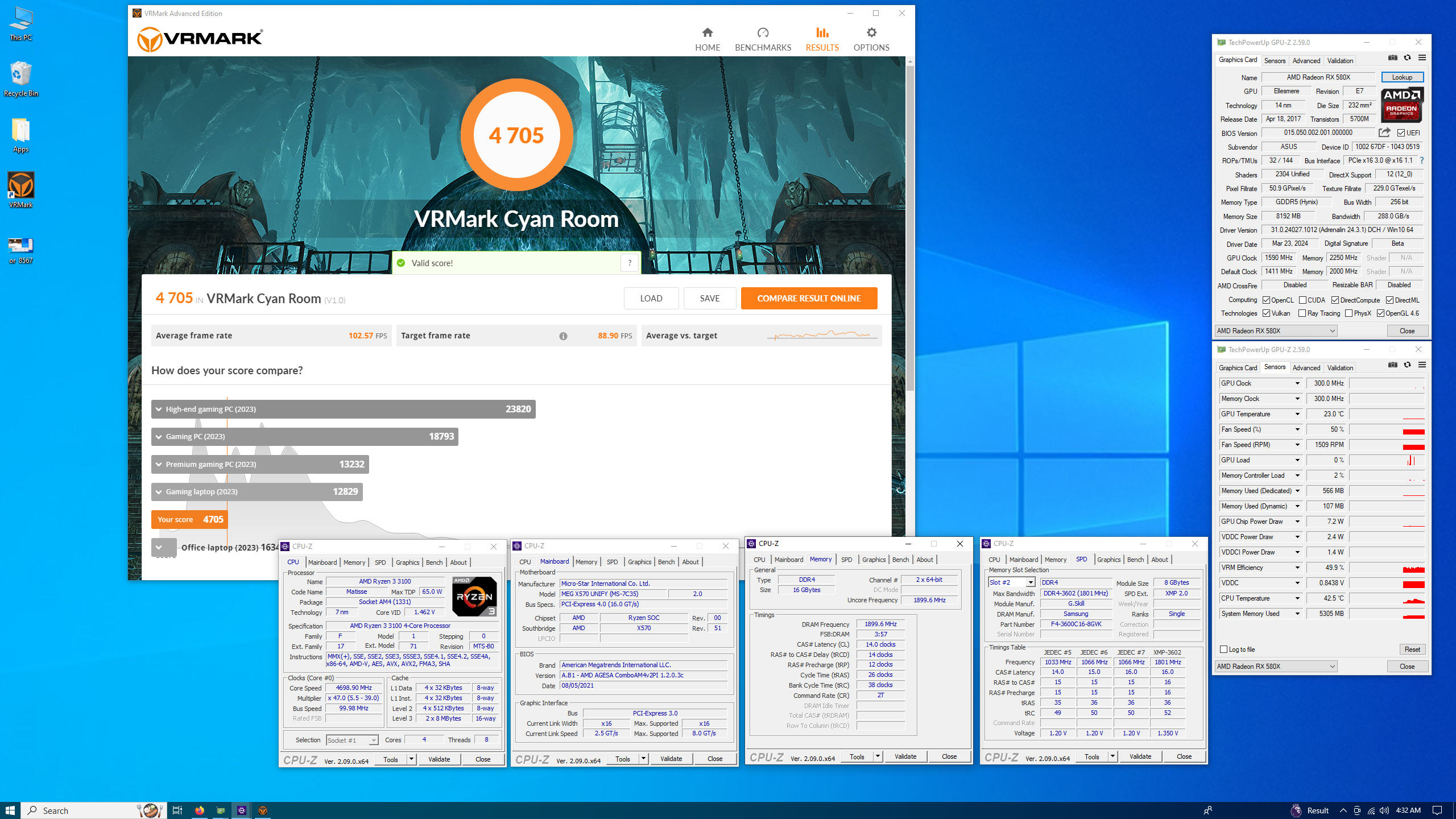Image resolution: width=1456 pixels, height=819 pixels.
Task: Expand the Gaming PC (2023) comparison row
Action: coord(159,436)
